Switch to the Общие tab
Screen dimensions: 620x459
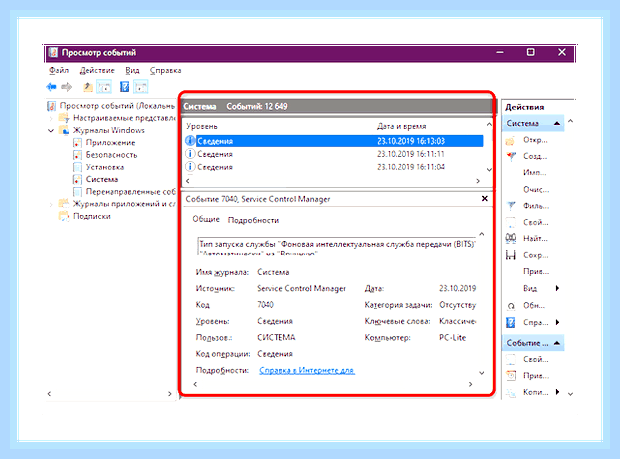click(206, 219)
